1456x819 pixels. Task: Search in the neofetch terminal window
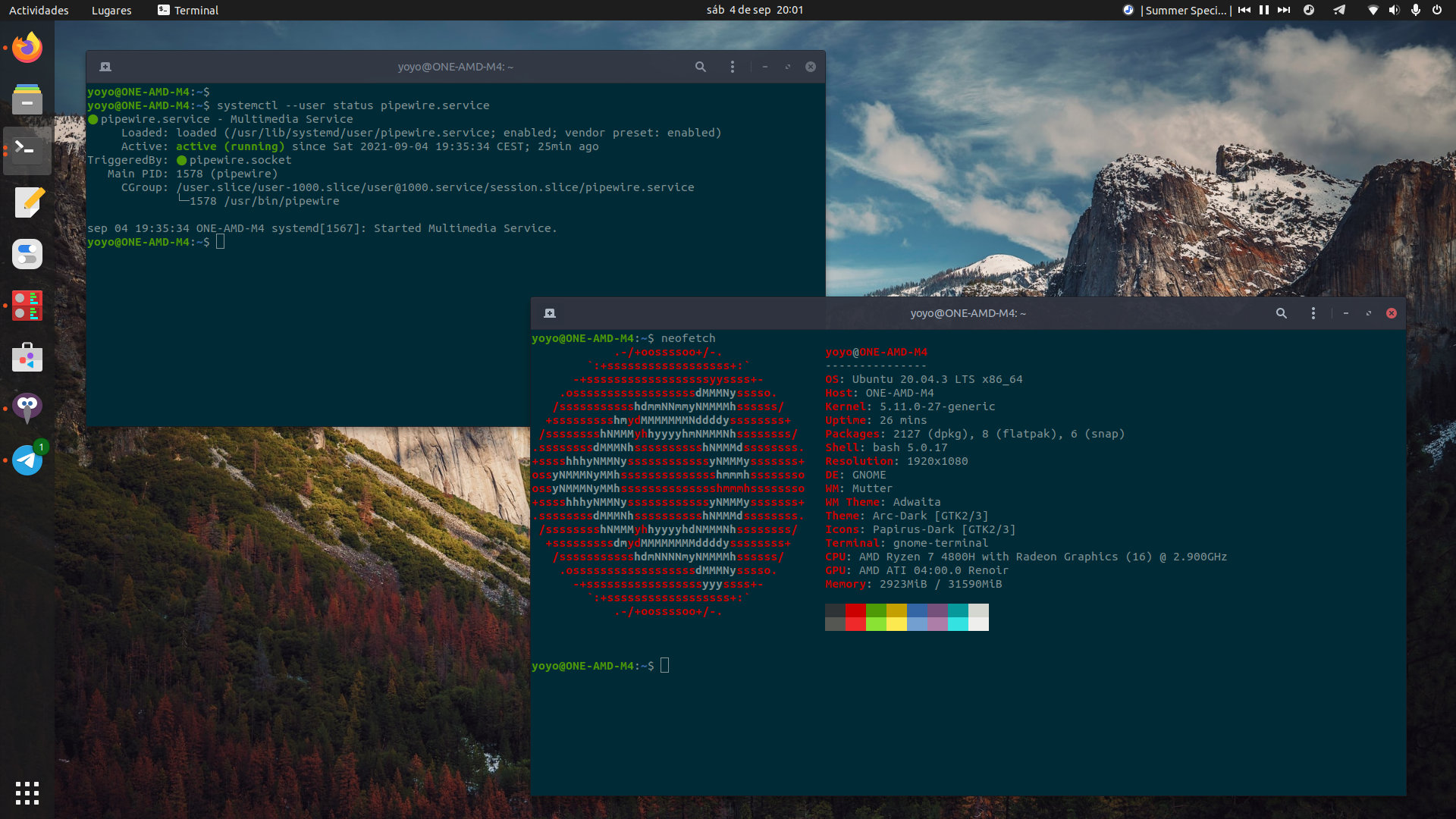[x=1281, y=313]
